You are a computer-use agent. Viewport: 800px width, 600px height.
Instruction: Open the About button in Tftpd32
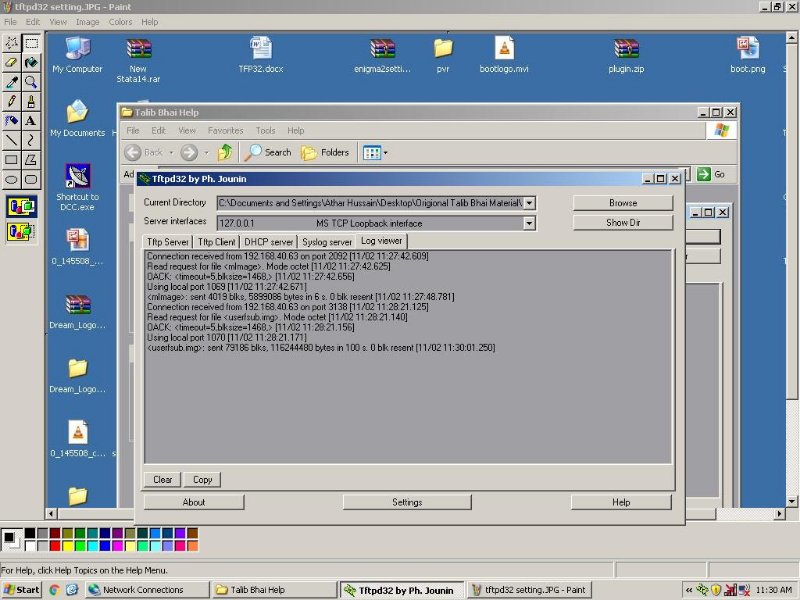194,502
